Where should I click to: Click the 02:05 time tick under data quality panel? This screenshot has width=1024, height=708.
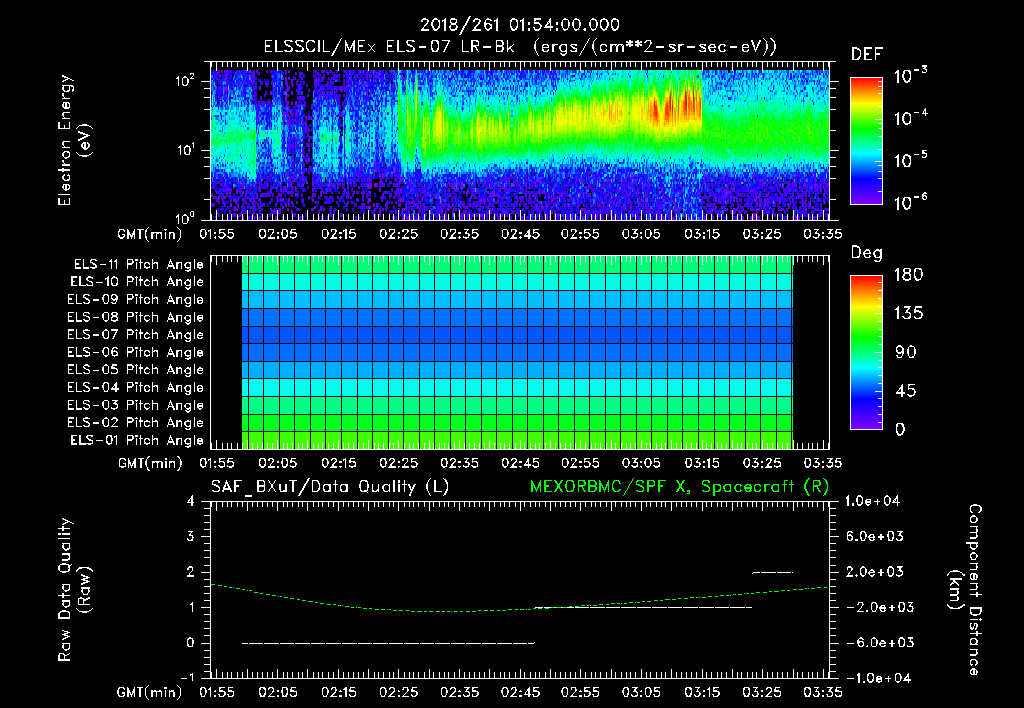tap(278, 692)
